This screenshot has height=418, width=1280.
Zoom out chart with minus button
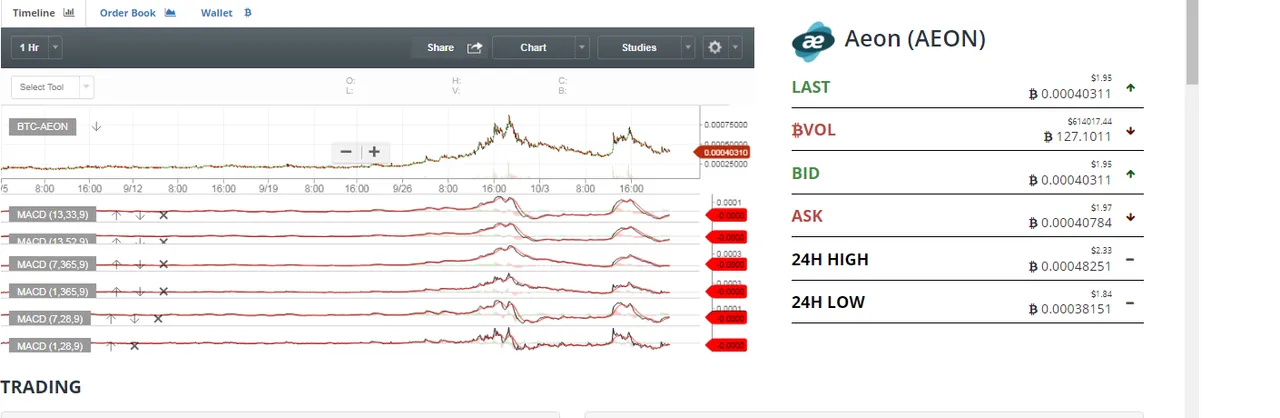(346, 152)
